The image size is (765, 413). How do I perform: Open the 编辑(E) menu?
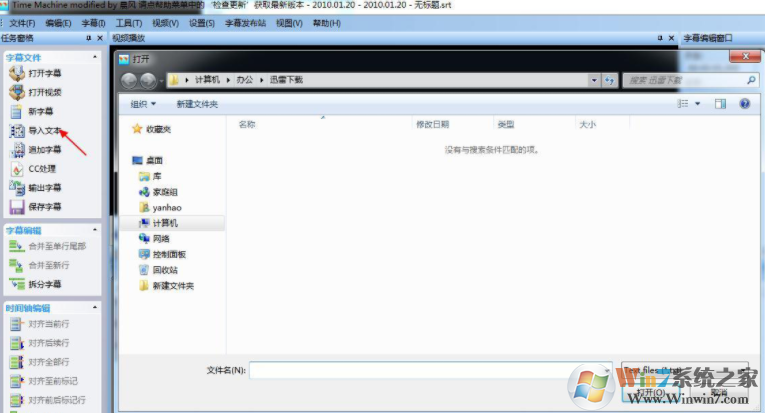[x=58, y=23]
